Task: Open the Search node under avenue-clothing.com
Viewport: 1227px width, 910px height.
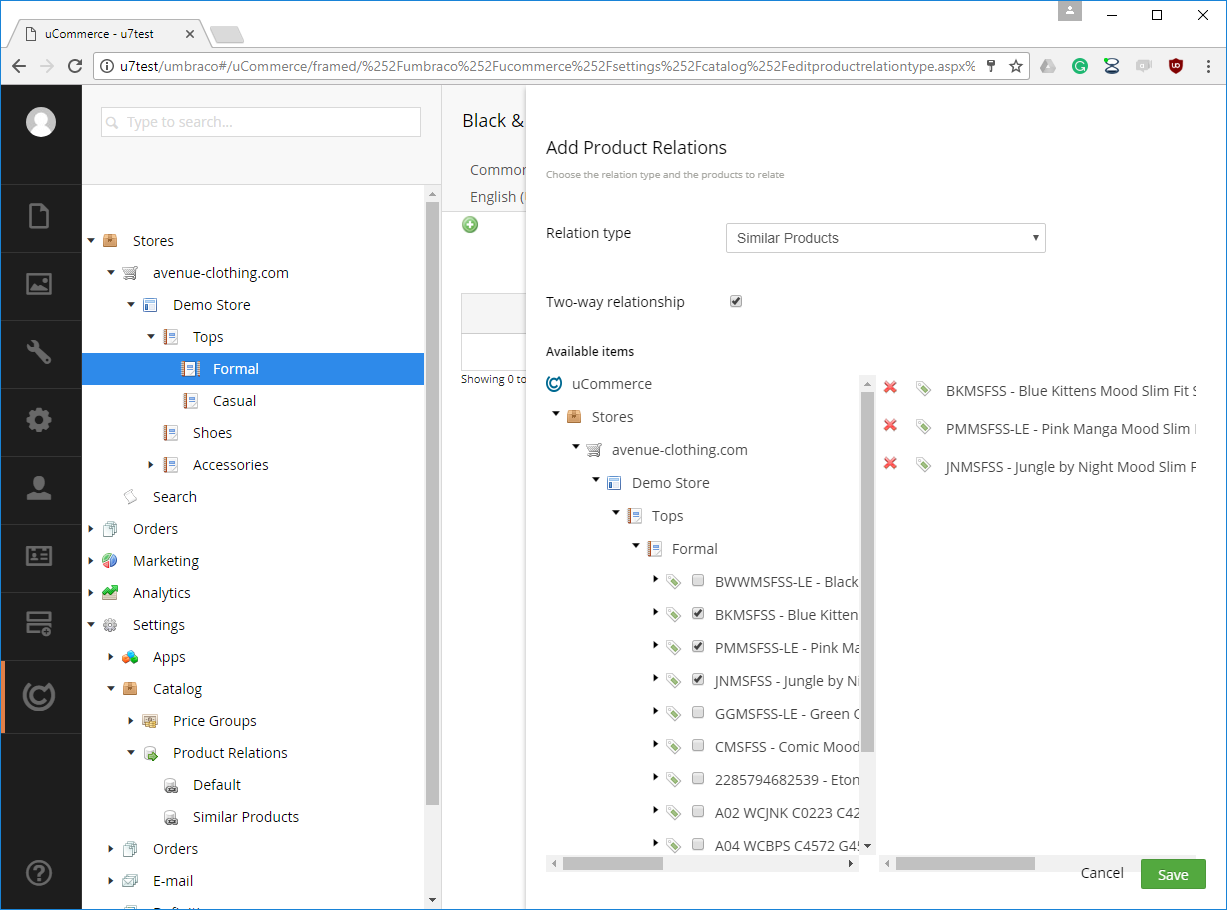Action: [x=175, y=497]
